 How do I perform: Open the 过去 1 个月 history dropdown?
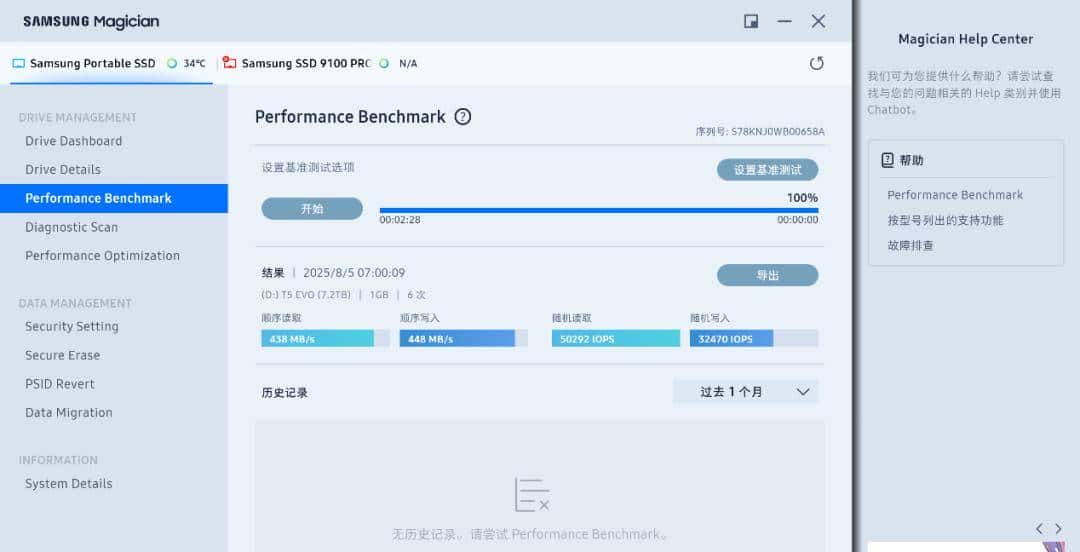746,391
